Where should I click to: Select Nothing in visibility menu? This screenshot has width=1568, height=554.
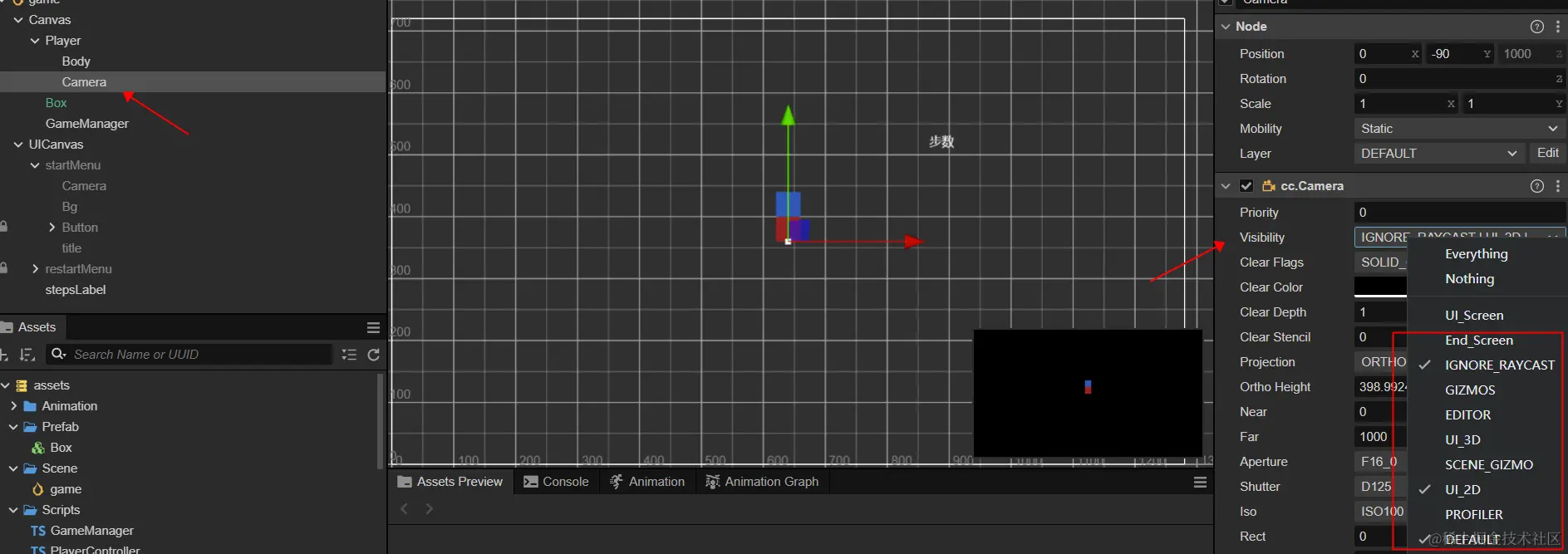(x=1469, y=279)
